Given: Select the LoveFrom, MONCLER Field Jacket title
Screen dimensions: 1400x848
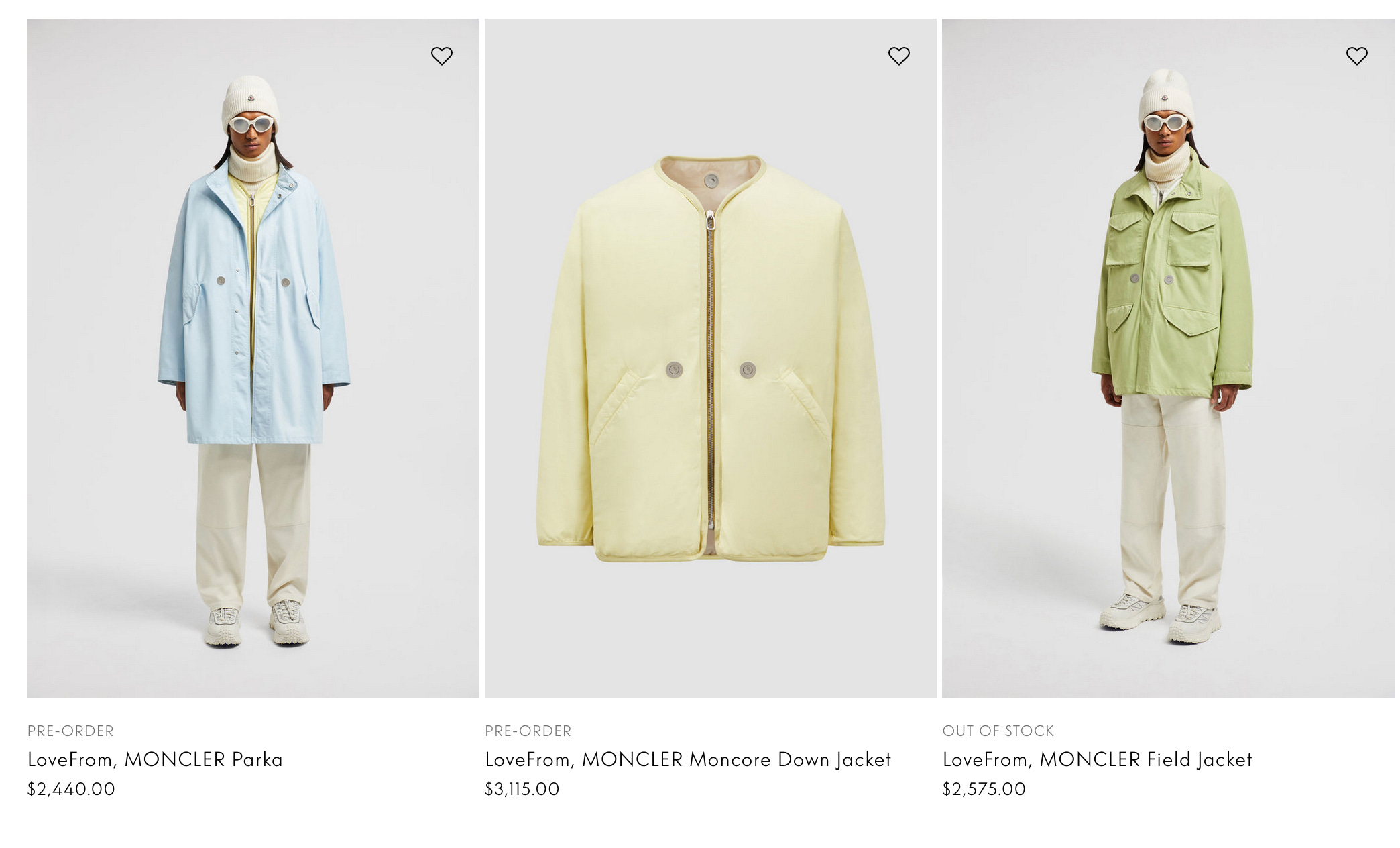Looking at the screenshot, I should click(x=1097, y=759).
